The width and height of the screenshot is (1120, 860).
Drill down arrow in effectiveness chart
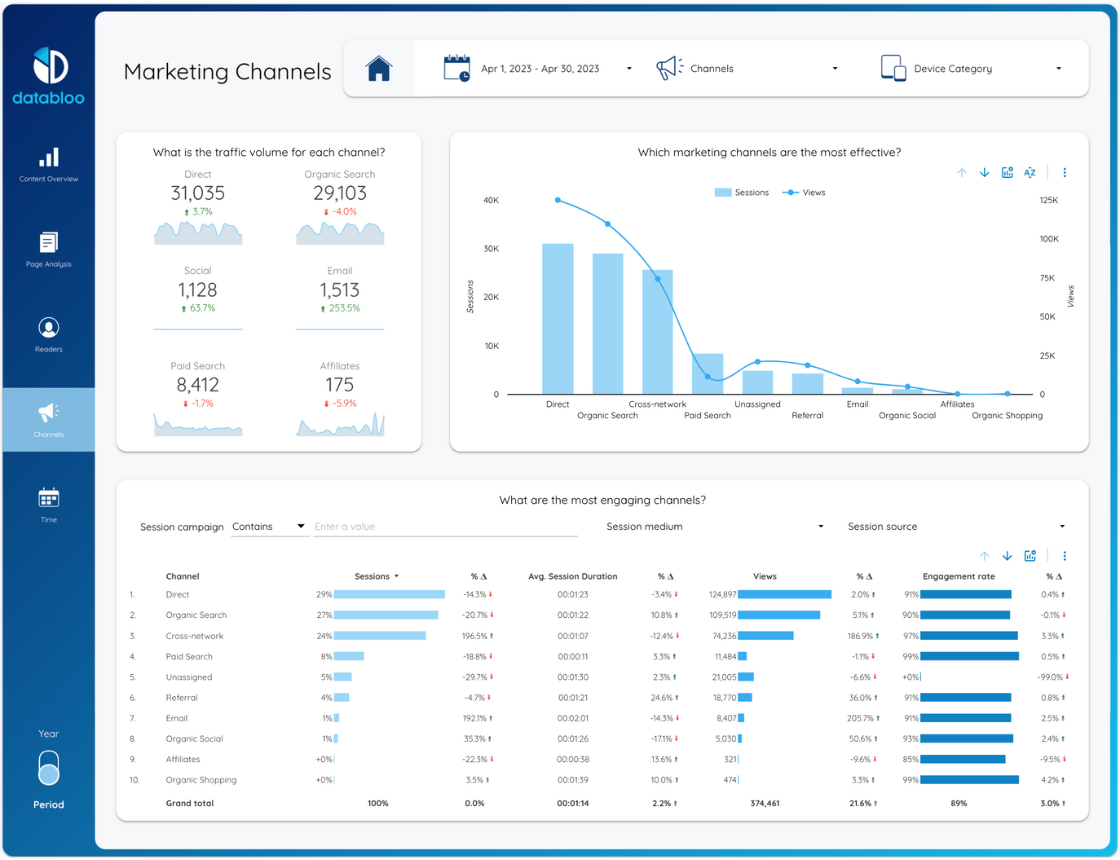[984, 173]
